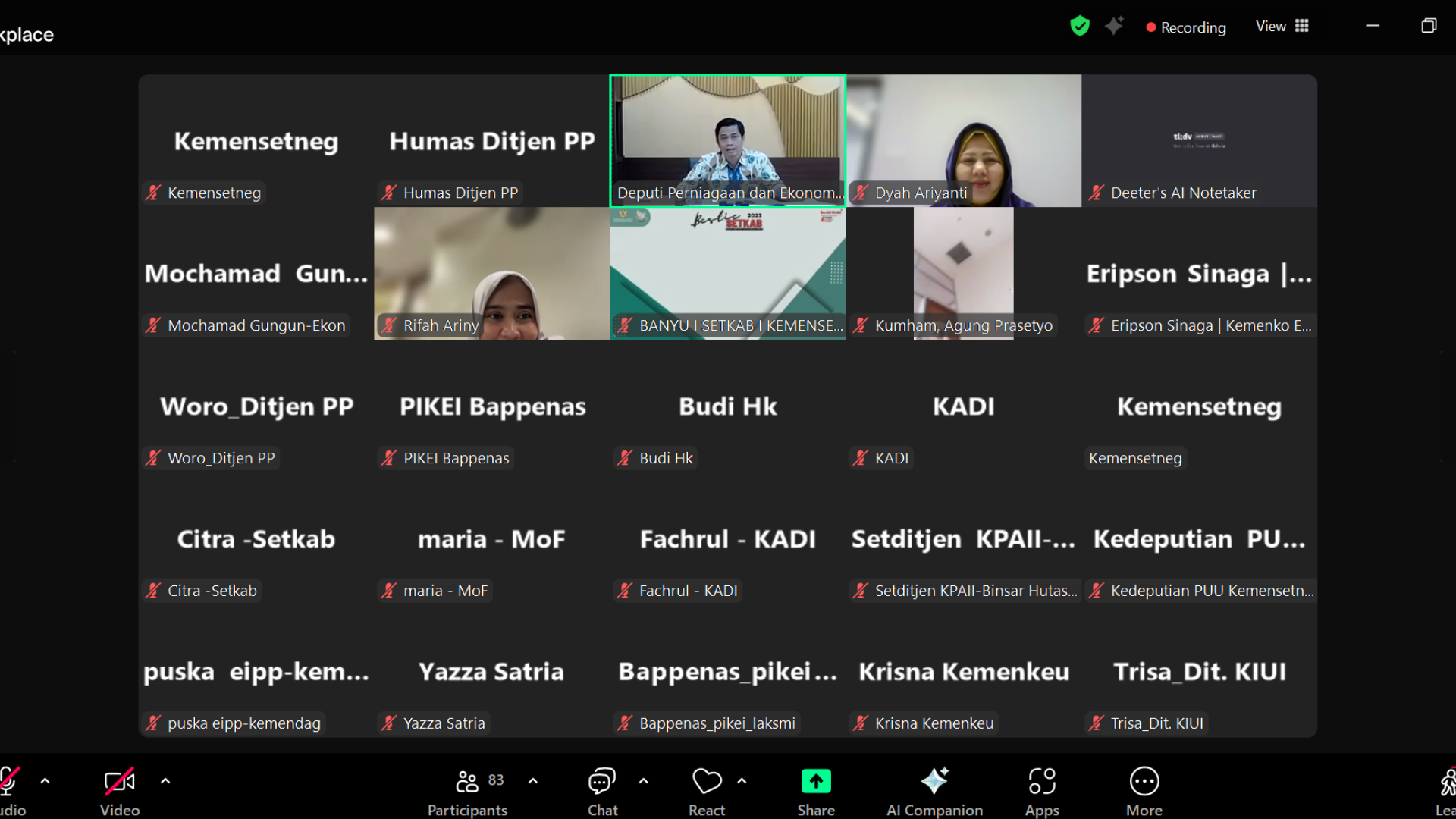Toggle the Video camera on
Screen dimensions: 1456x819
tap(120, 792)
